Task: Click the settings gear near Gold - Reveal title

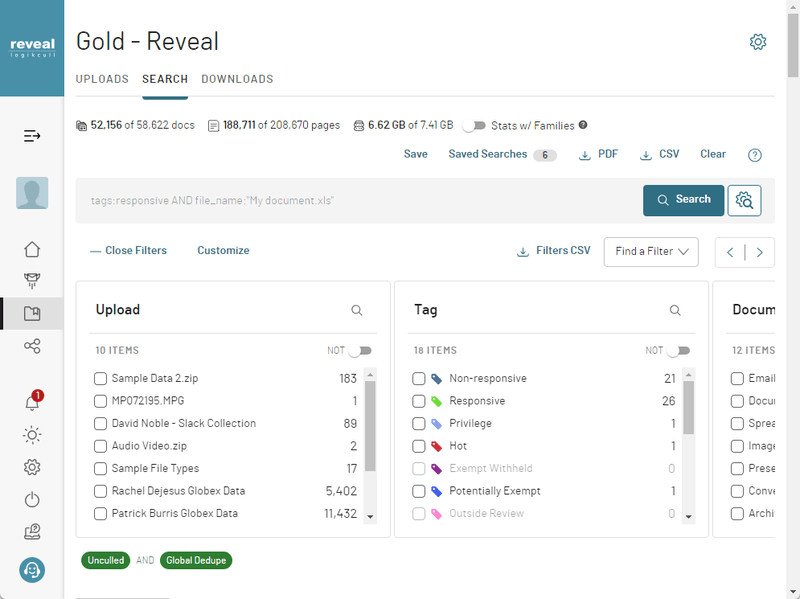Action: pos(757,41)
